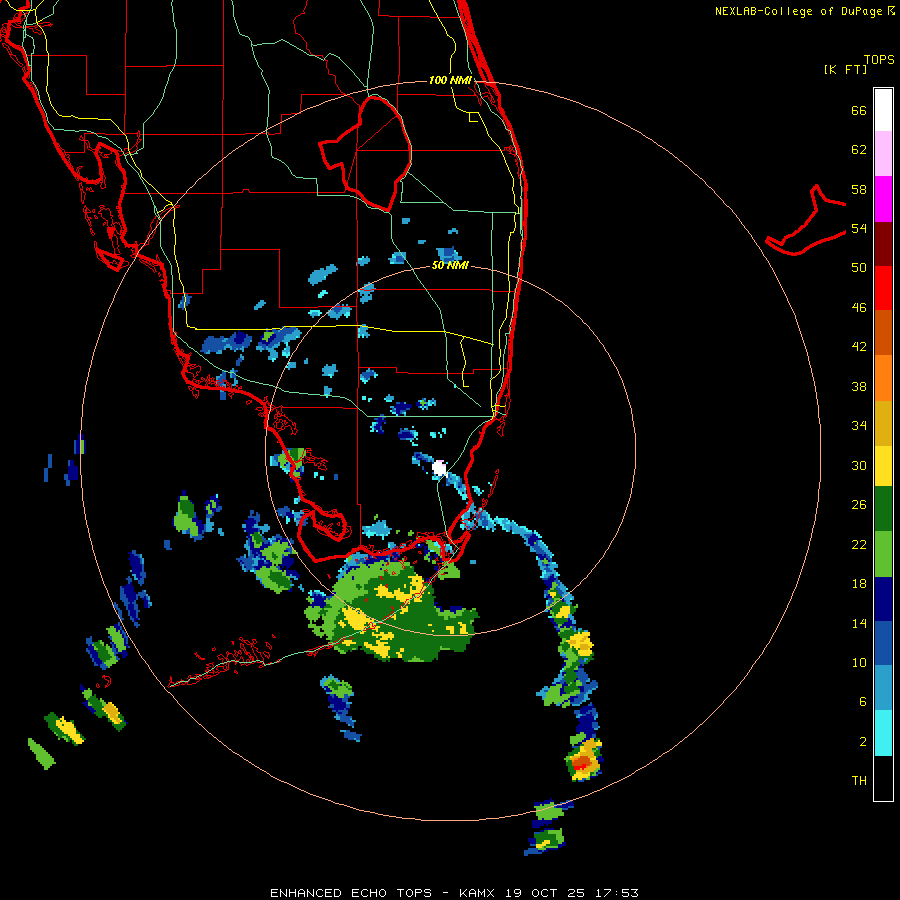
Task: Click the [K FT] units label
Action: tap(846, 70)
